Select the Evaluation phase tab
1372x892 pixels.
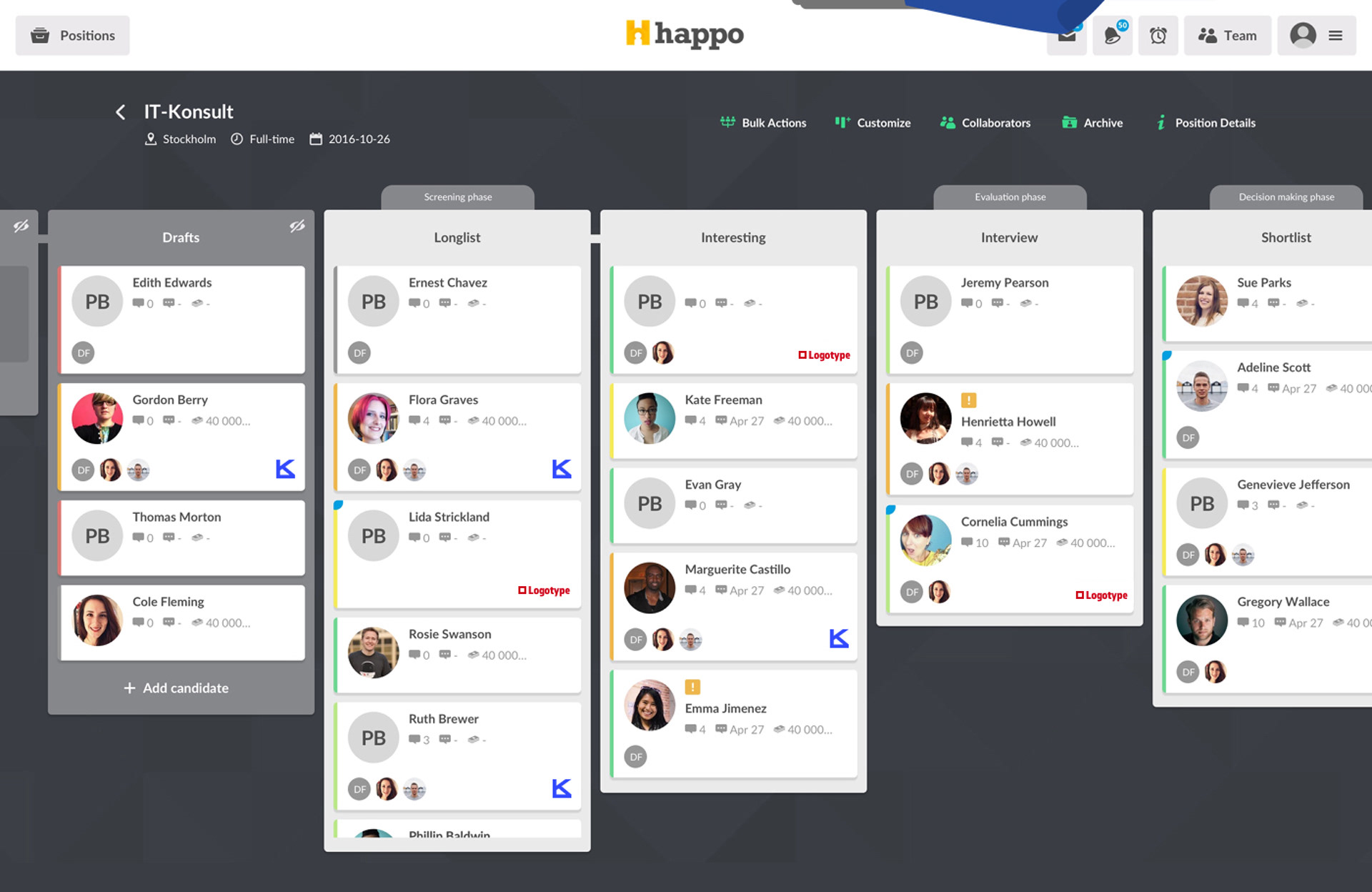point(1009,197)
